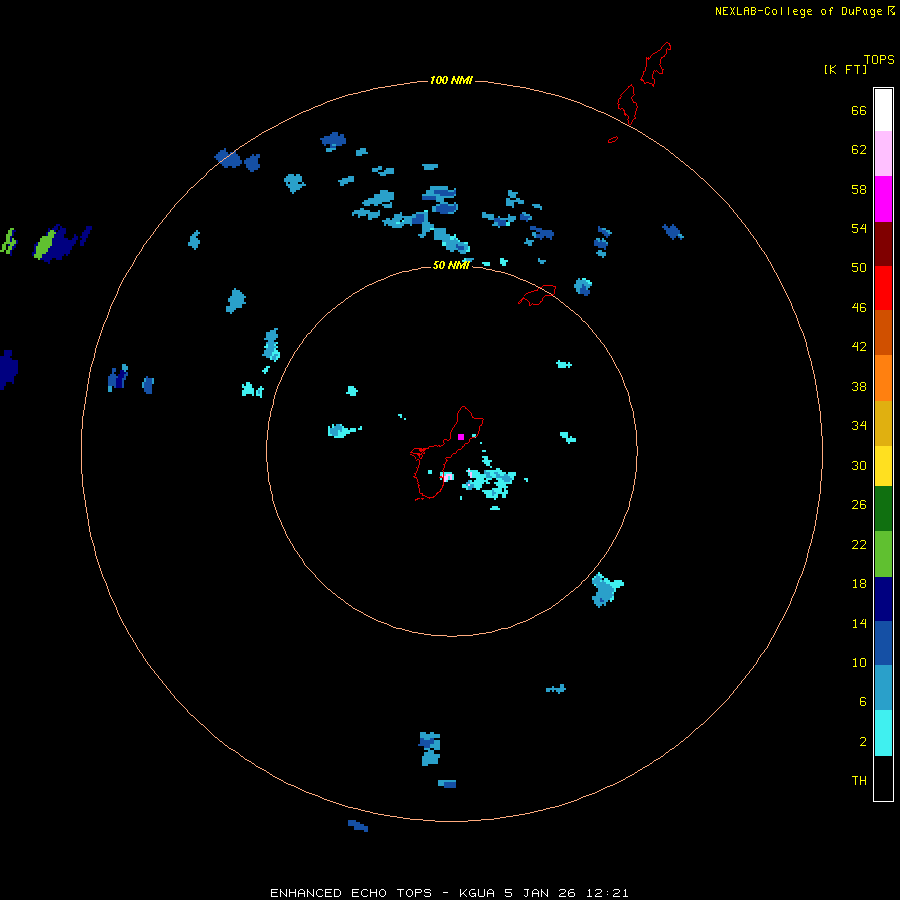Click the 54 legend value
This screenshot has width=900, height=900.
[859, 228]
